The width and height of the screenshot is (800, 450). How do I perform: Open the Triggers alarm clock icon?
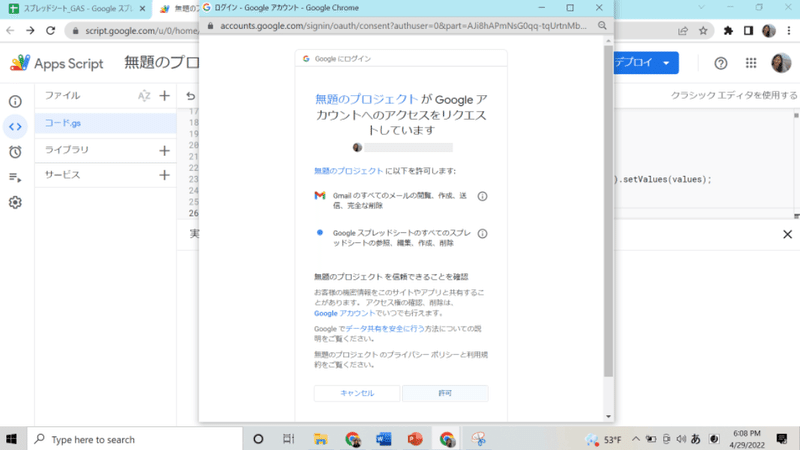tap(15, 152)
